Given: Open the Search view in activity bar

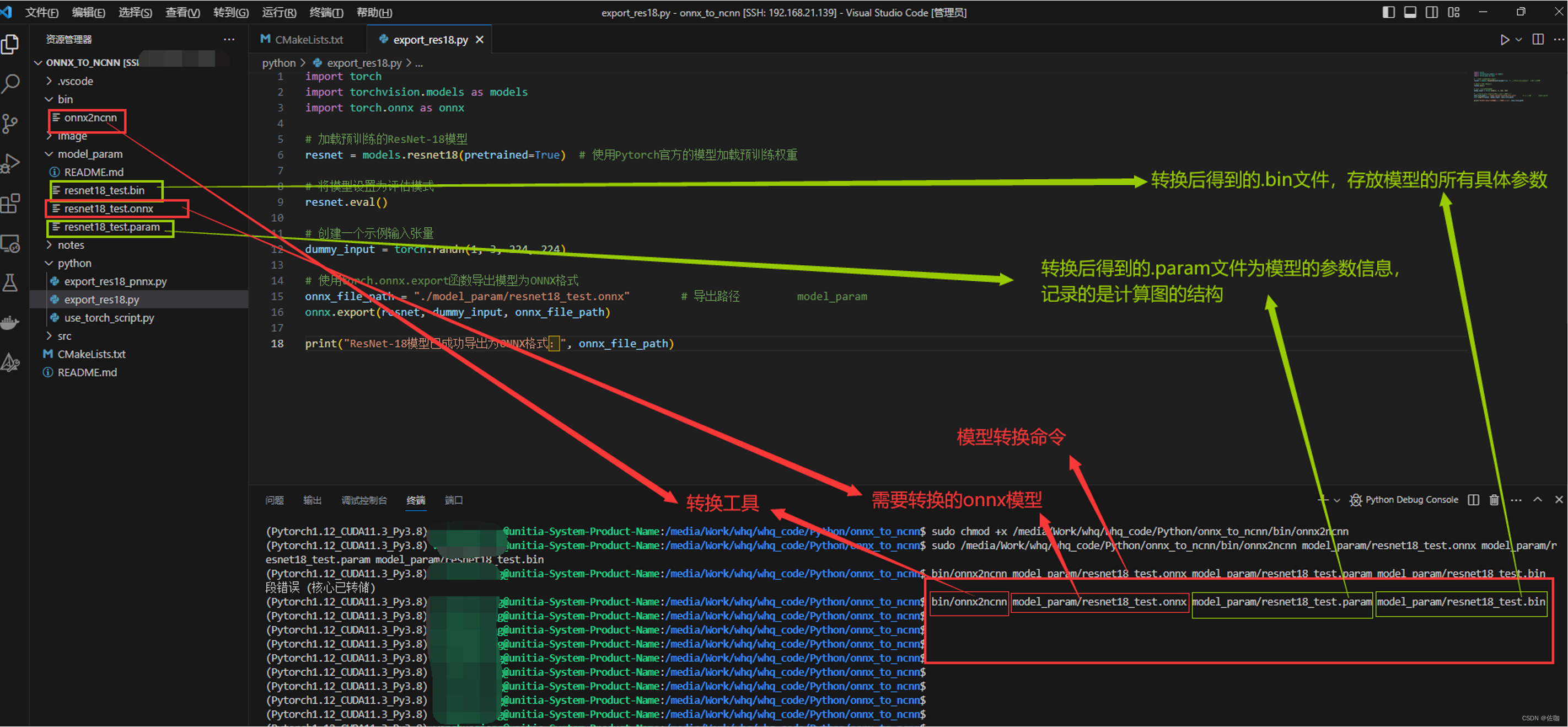Looking at the screenshot, I should 10,83.
